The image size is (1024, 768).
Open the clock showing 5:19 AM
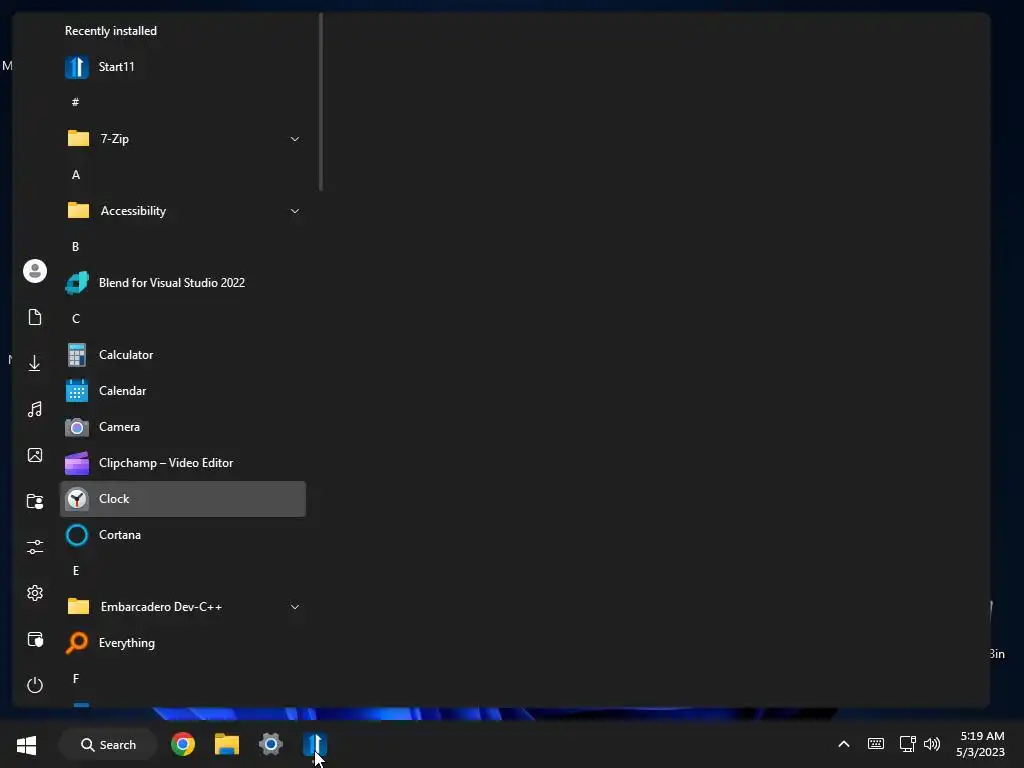click(982, 744)
